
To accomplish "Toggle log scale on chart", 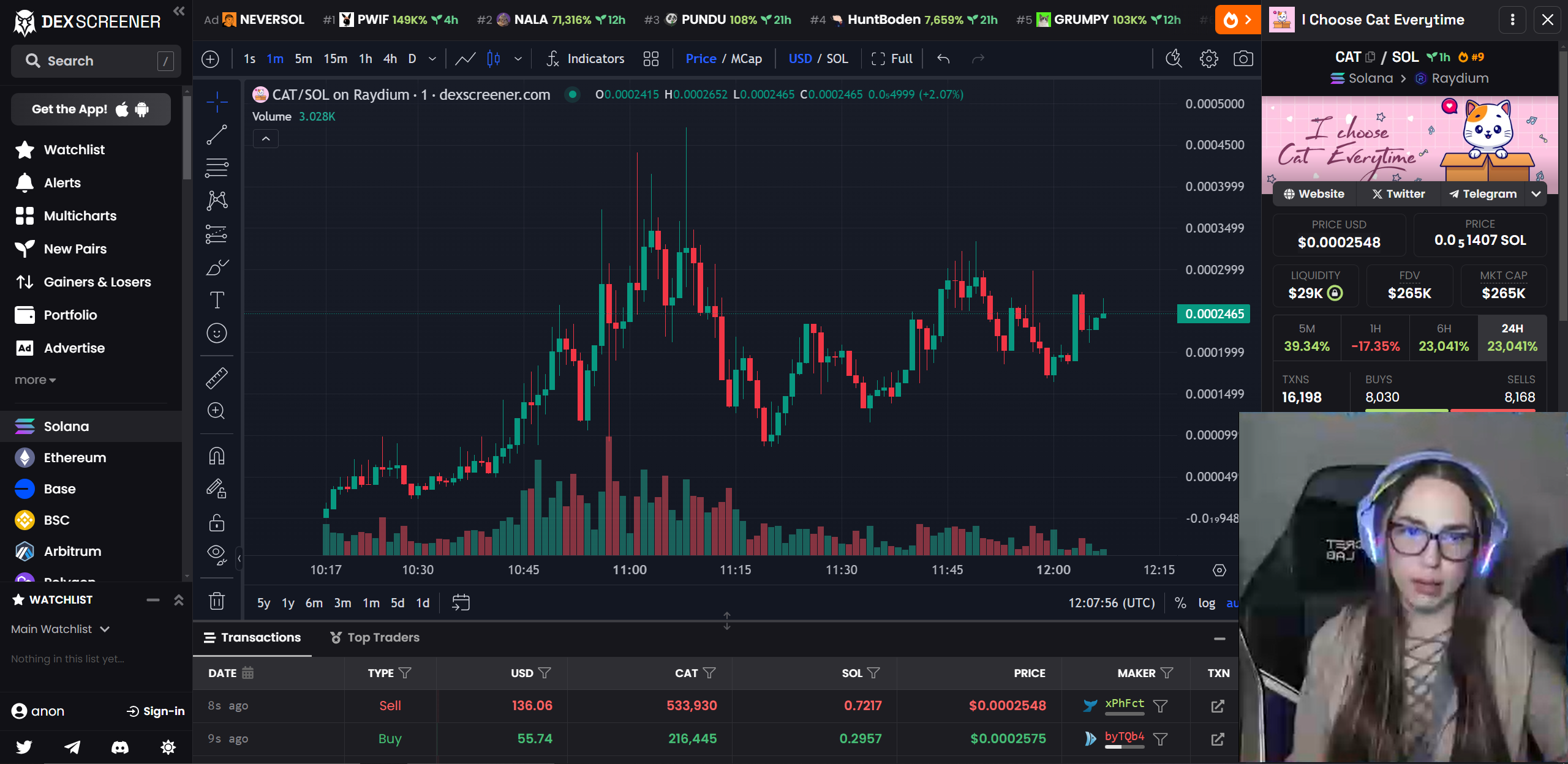I will click(1206, 603).
